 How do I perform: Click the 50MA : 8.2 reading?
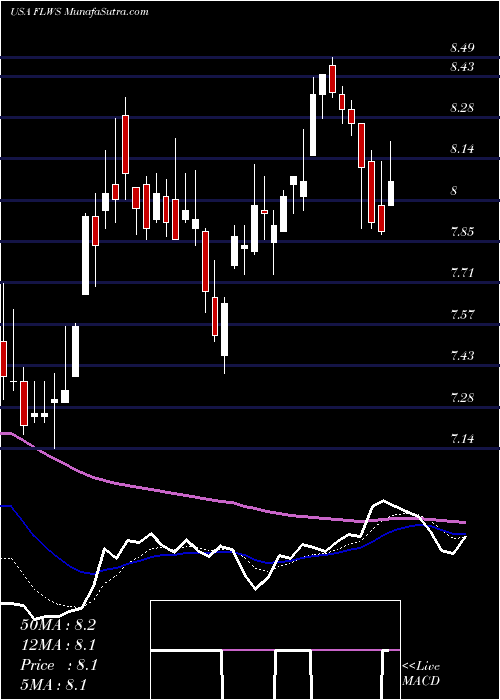58,625
